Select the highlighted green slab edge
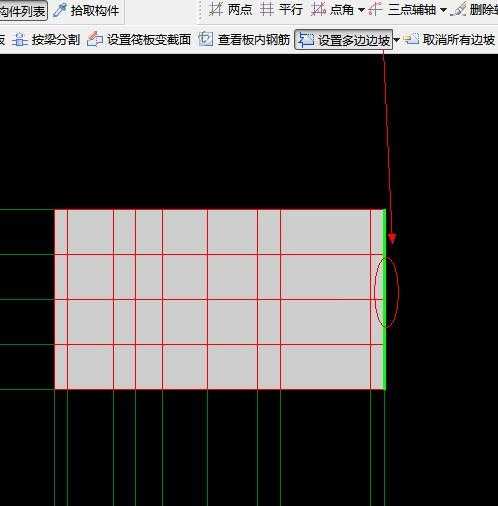The image size is (498, 506). (x=384, y=299)
